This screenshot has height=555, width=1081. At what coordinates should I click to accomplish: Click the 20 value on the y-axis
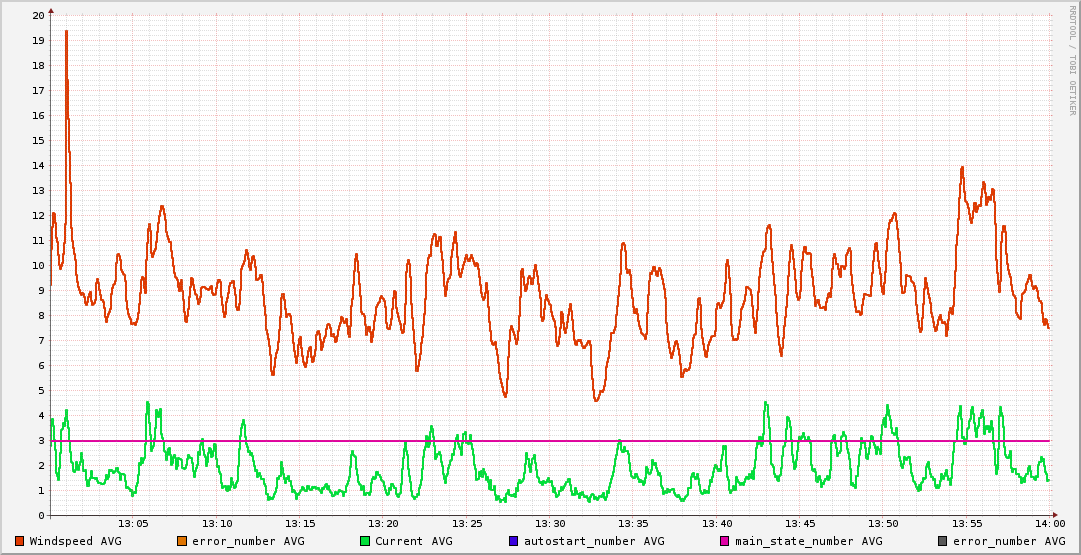point(38,15)
